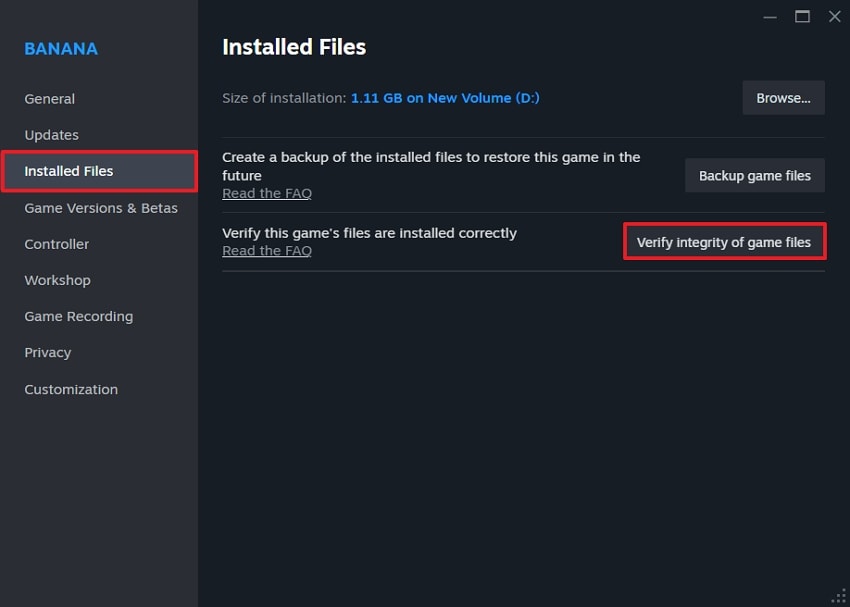
Task: Open the Privacy settings section
Action: 47,352
